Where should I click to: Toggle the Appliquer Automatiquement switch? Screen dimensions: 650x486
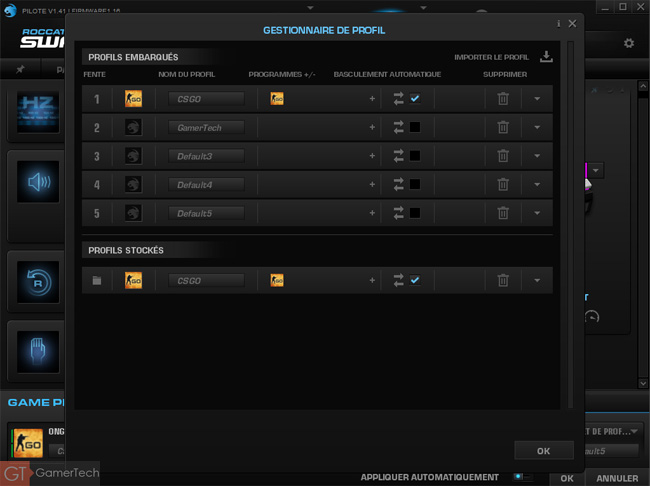(x=521, y=477)
